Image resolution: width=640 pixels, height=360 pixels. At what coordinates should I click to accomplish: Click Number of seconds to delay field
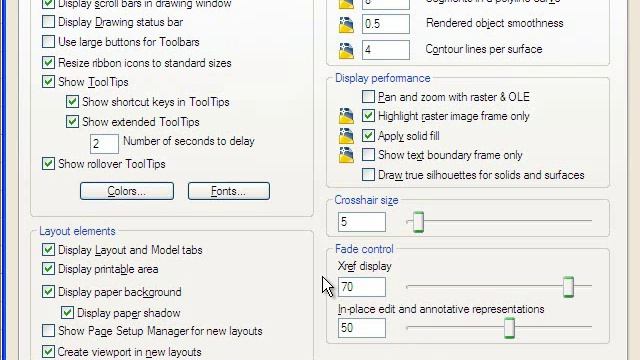[104, 144]
